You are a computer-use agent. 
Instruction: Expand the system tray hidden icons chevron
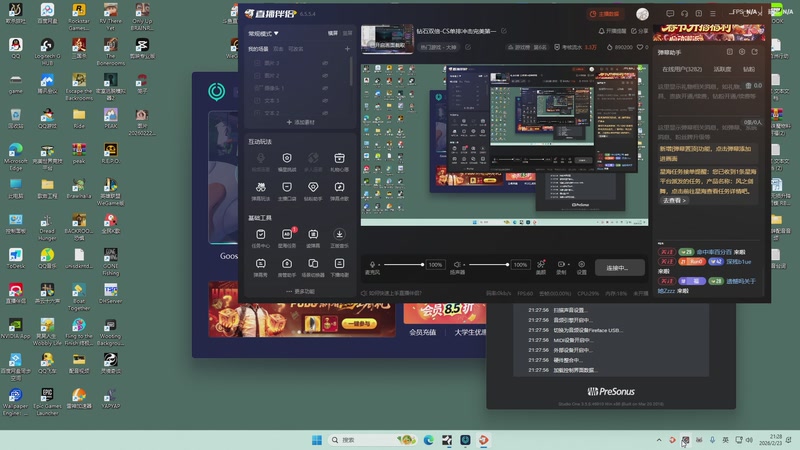point(659,440)
